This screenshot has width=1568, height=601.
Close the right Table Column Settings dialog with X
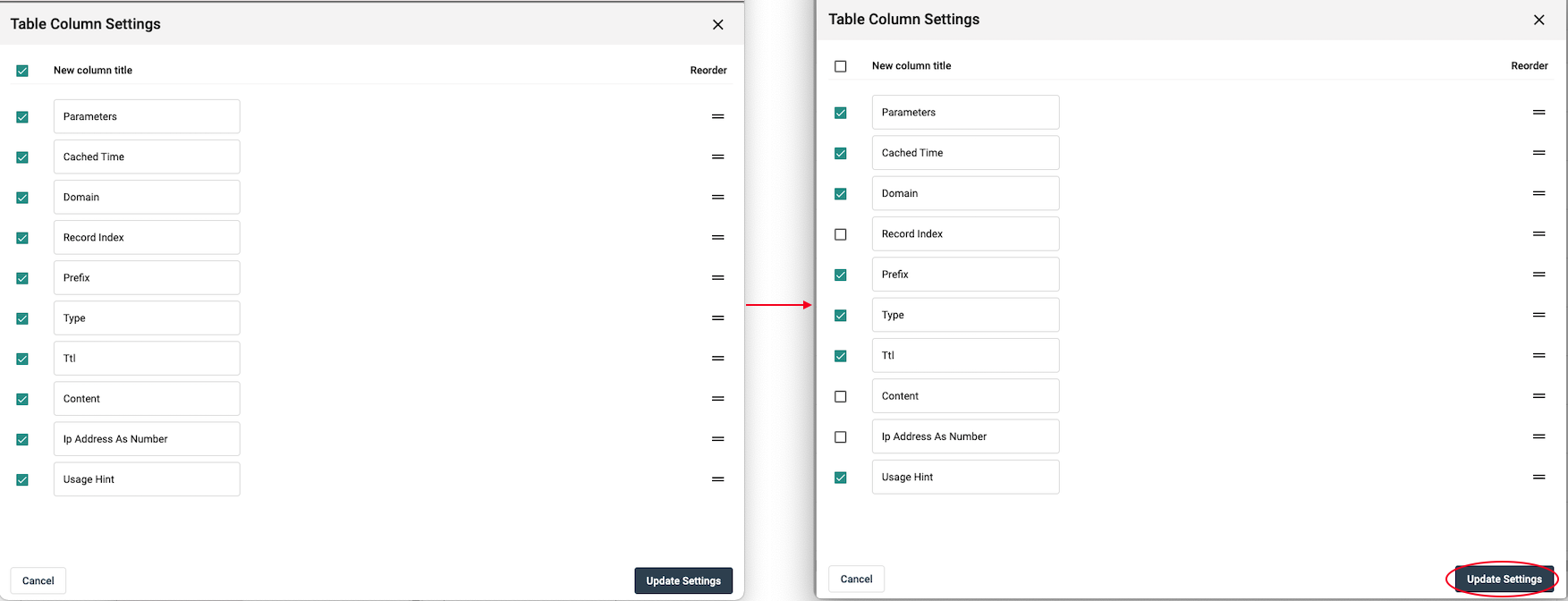click(x=1538, y=20)
